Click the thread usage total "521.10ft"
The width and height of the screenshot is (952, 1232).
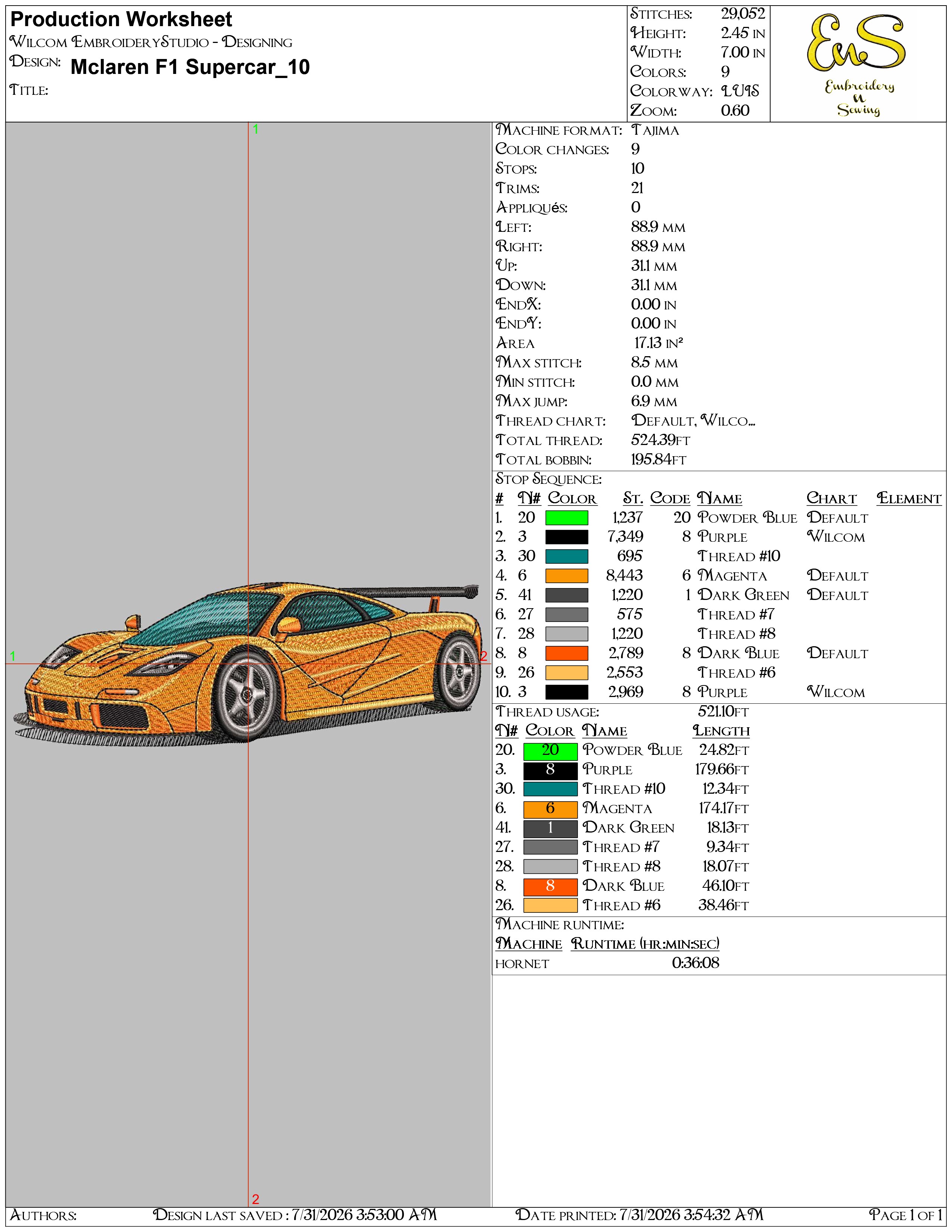[723, 711]
